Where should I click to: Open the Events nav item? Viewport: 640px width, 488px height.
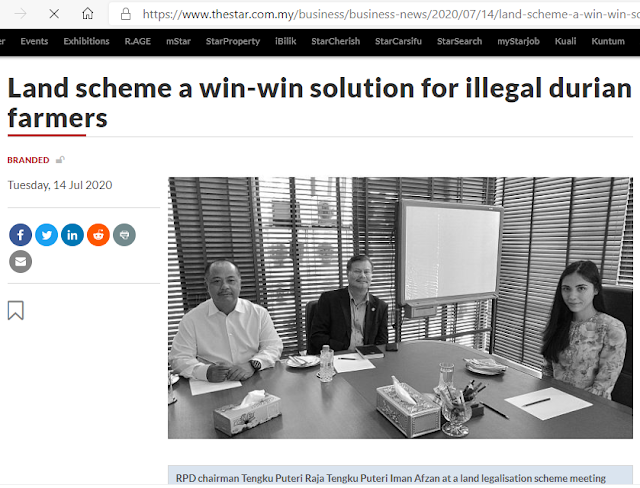[x=34, y=41]
